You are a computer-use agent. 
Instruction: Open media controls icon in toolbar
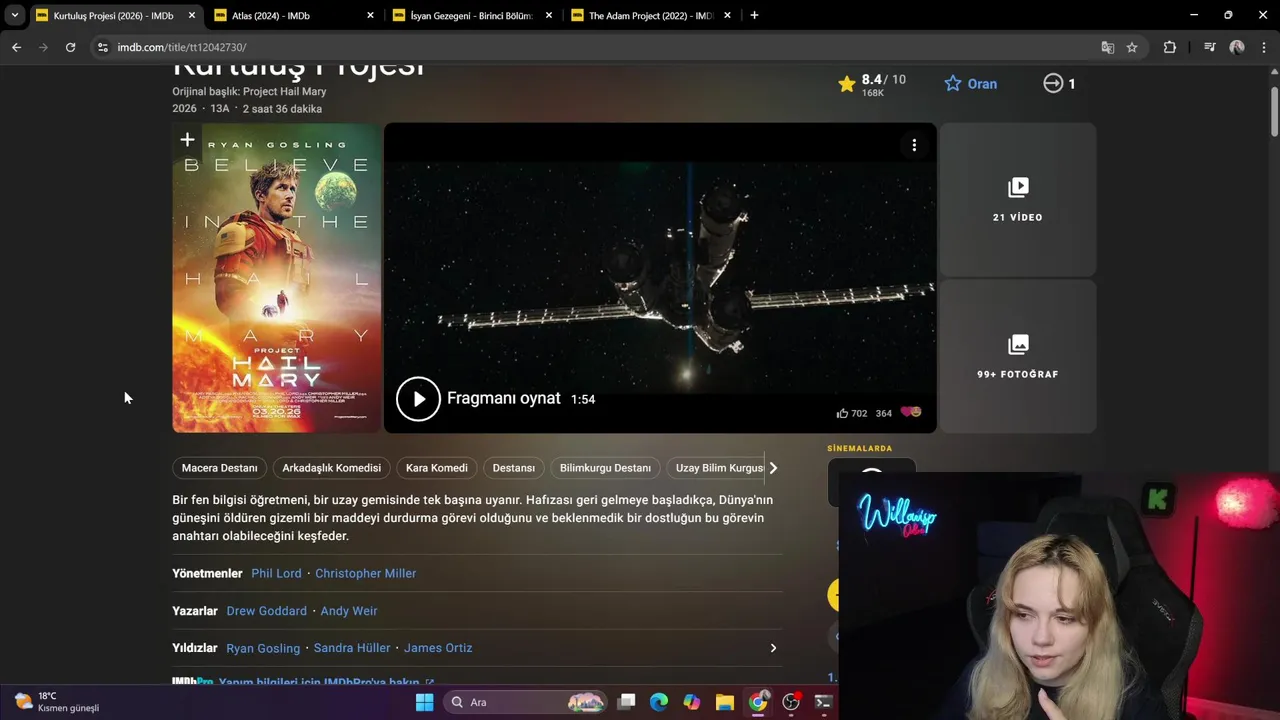(1209, 47)
